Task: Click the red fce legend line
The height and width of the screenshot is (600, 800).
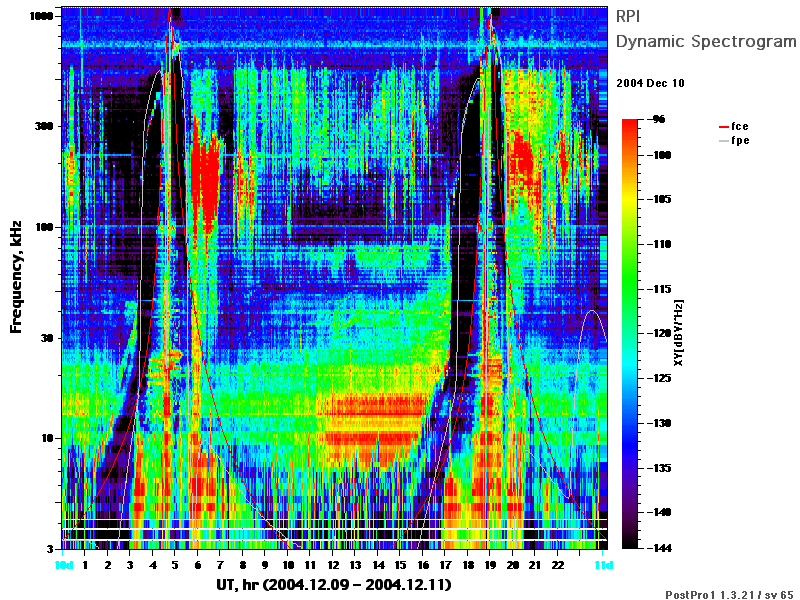Action: pos(723,127)
